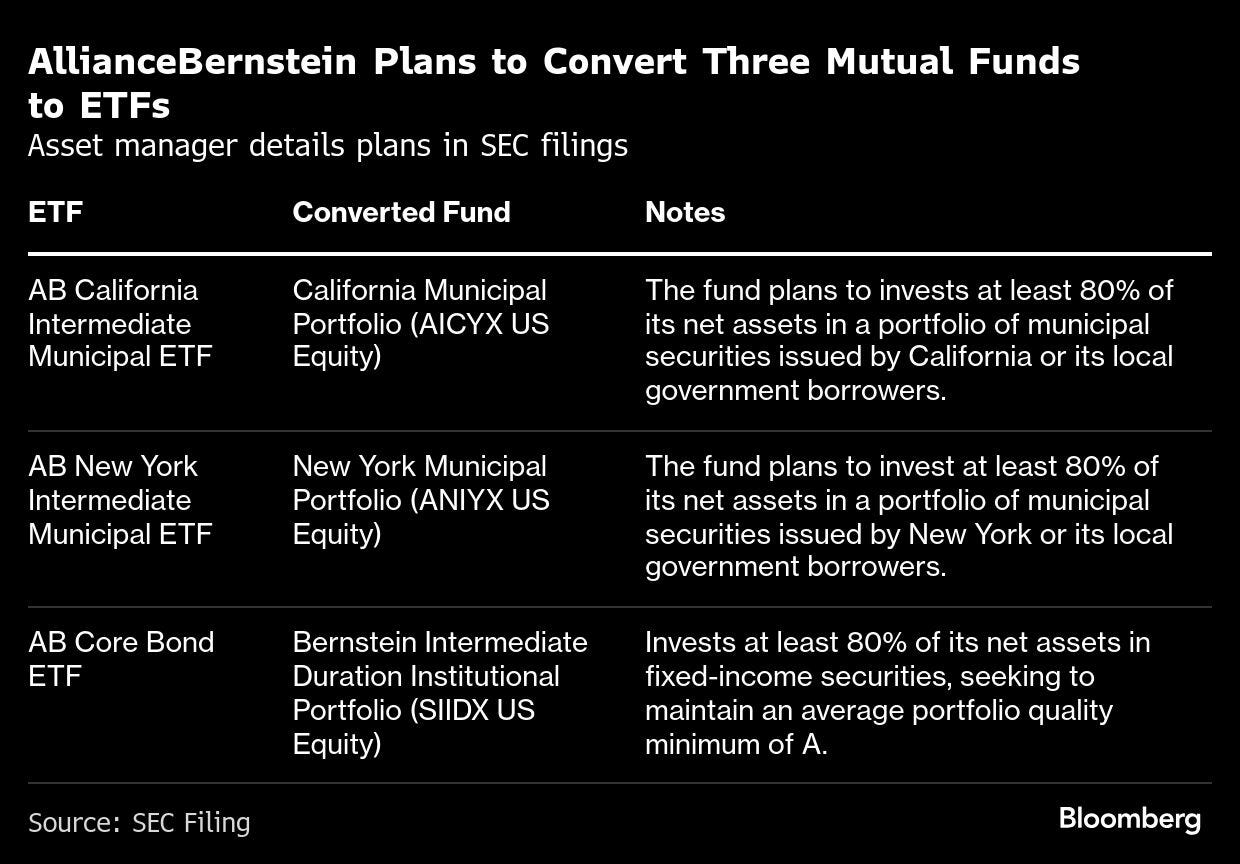Click the AICYX ticker text
This screenshot has height=864, width=1240.
pos(463,324)
